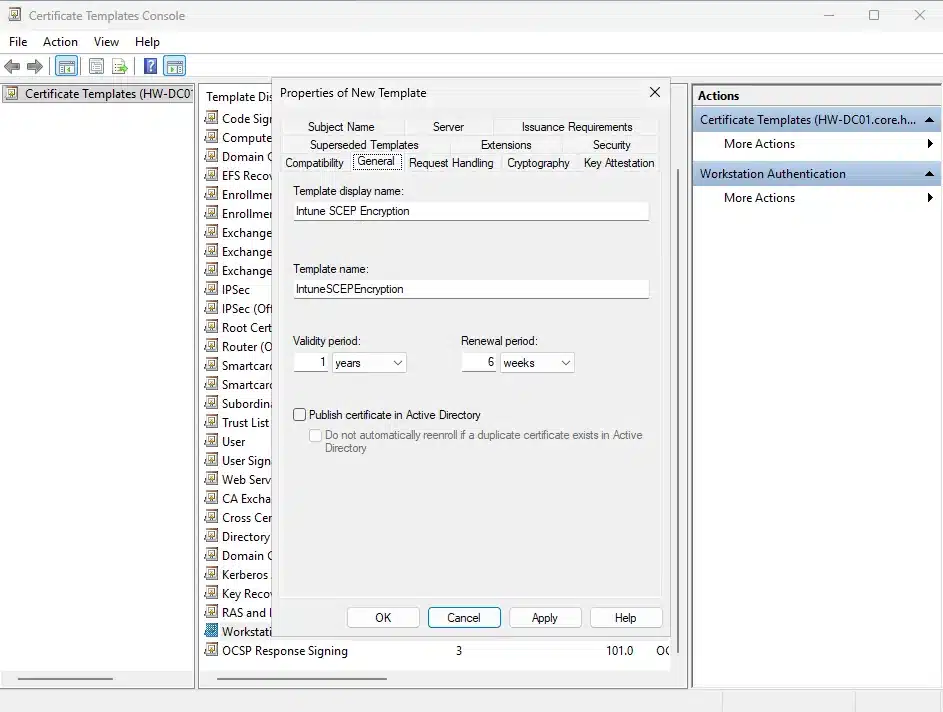
Task: Toggle Show/Hide Console Tree toolbar icon
Action: click(x=67, y=67)
